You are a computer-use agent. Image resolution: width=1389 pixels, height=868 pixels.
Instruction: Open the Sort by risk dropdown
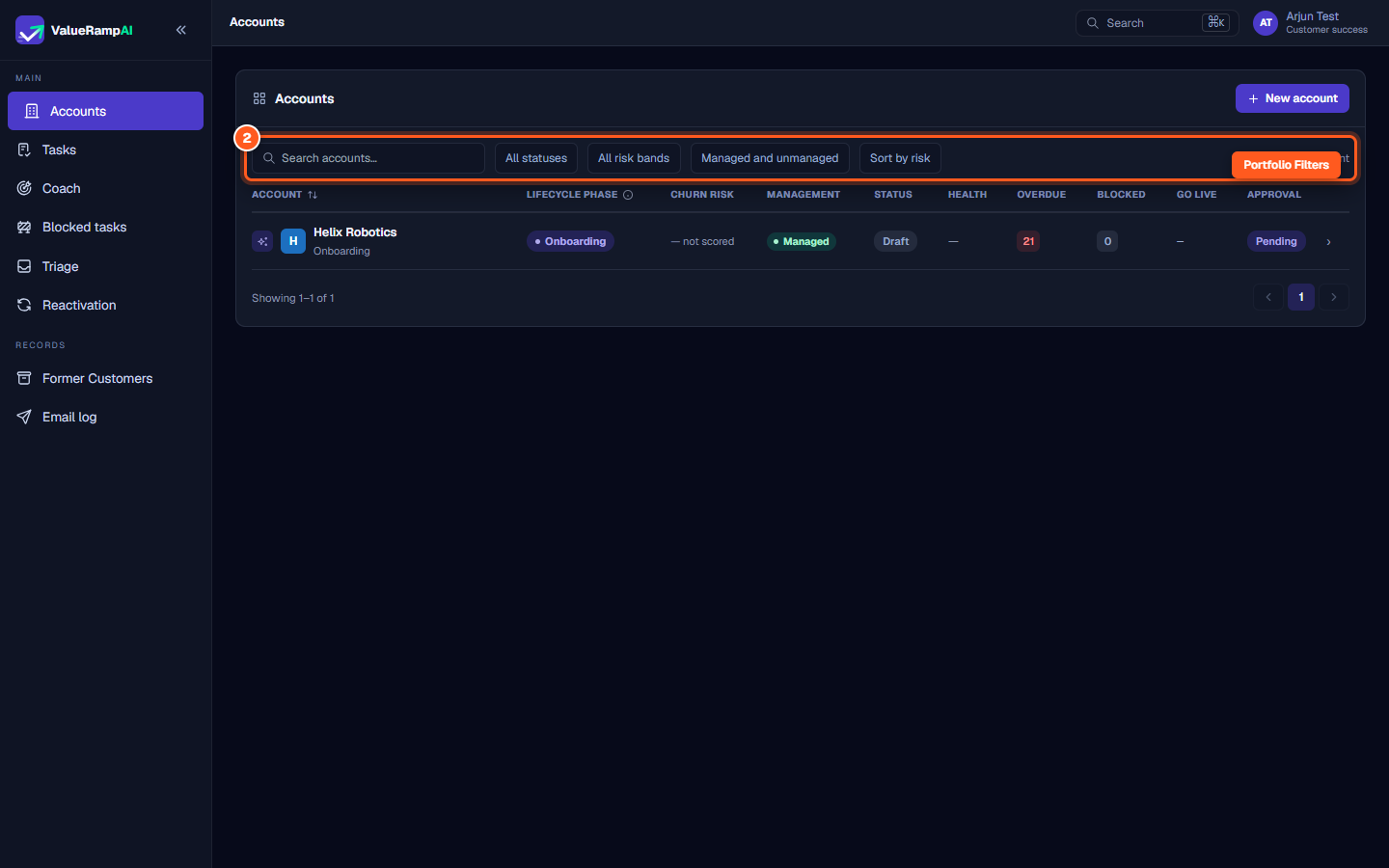[x=900, y=158]
